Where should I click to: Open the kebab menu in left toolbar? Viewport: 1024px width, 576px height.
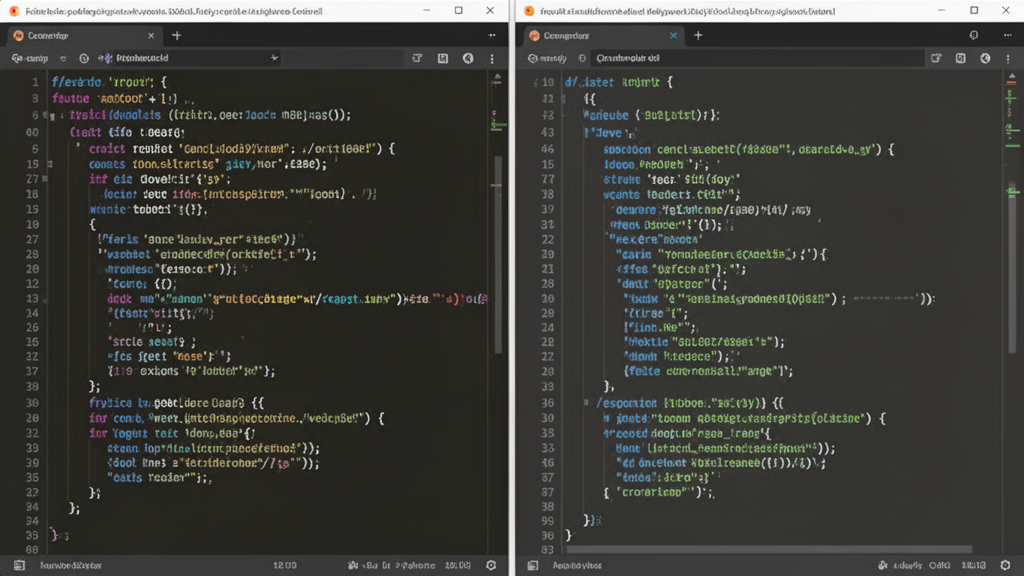point(492,58)
